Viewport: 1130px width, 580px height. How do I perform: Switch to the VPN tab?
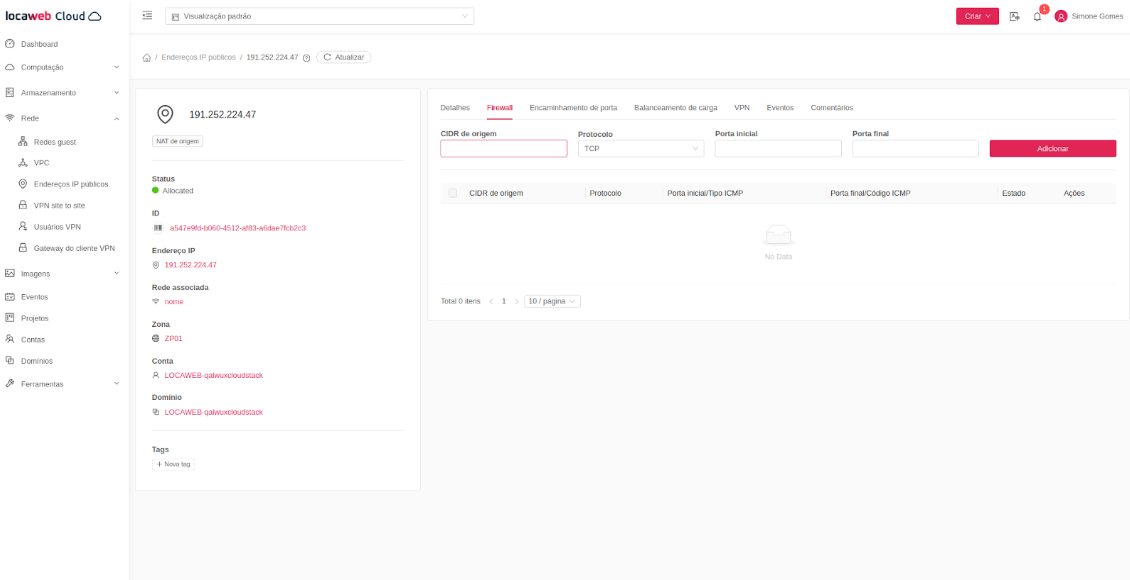coord(742,107)
